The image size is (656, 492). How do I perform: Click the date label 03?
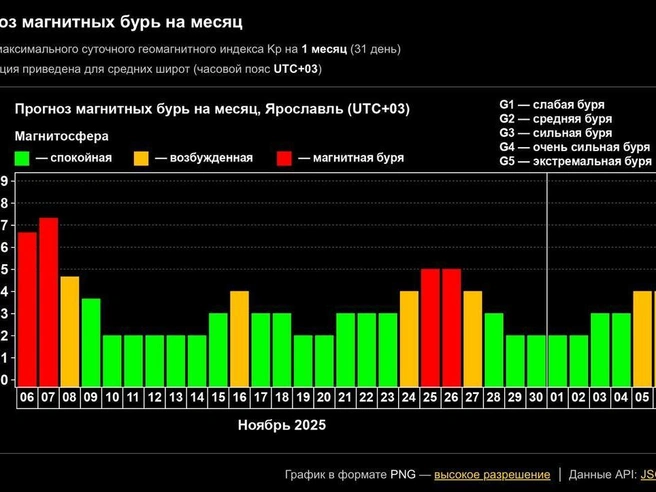tap(600, 397)
